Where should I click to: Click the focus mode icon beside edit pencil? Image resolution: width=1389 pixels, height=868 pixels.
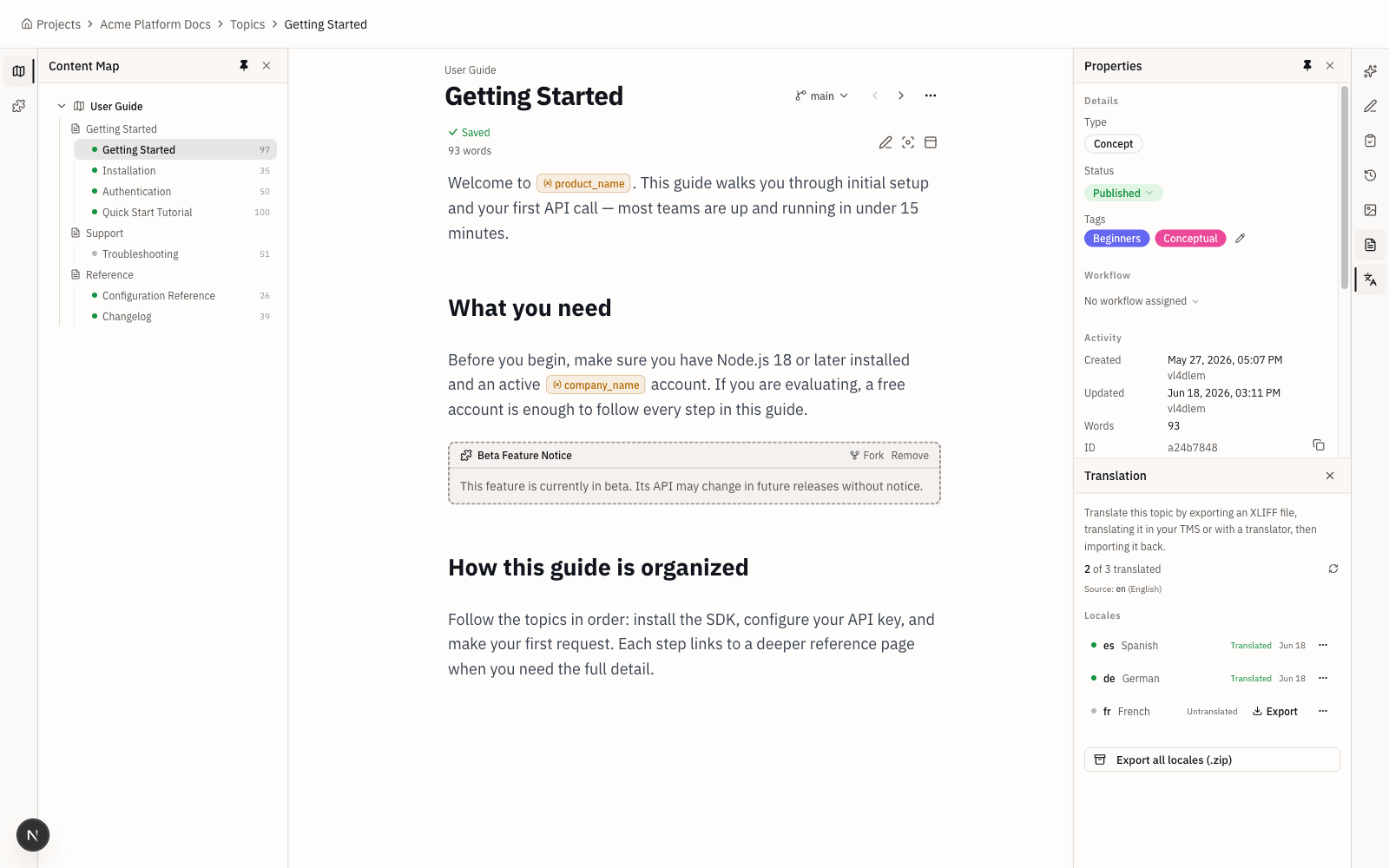(908, 142)
